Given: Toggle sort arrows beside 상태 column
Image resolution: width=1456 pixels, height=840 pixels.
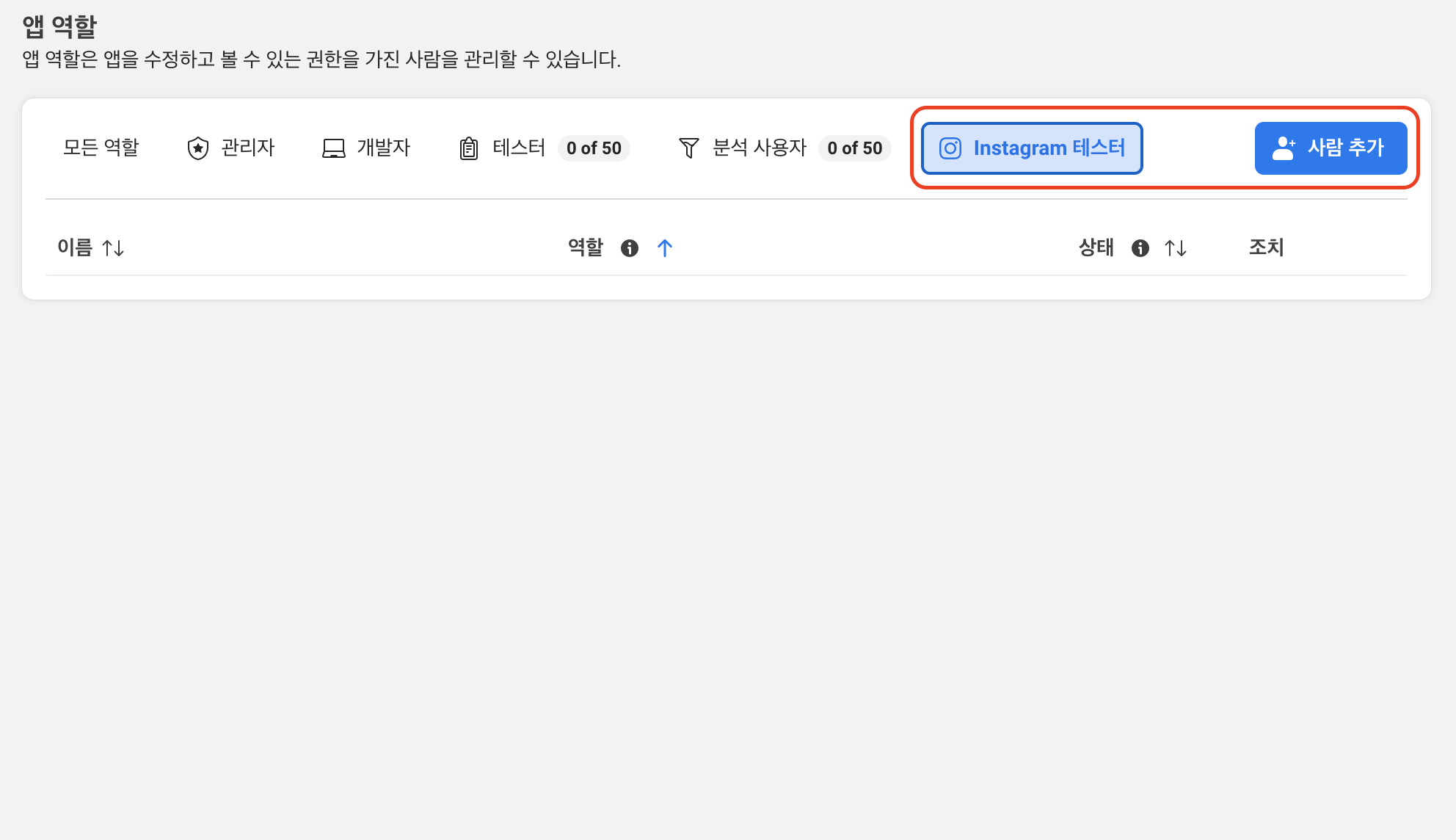Looking at the screenshot, I should click(1176, 248).
